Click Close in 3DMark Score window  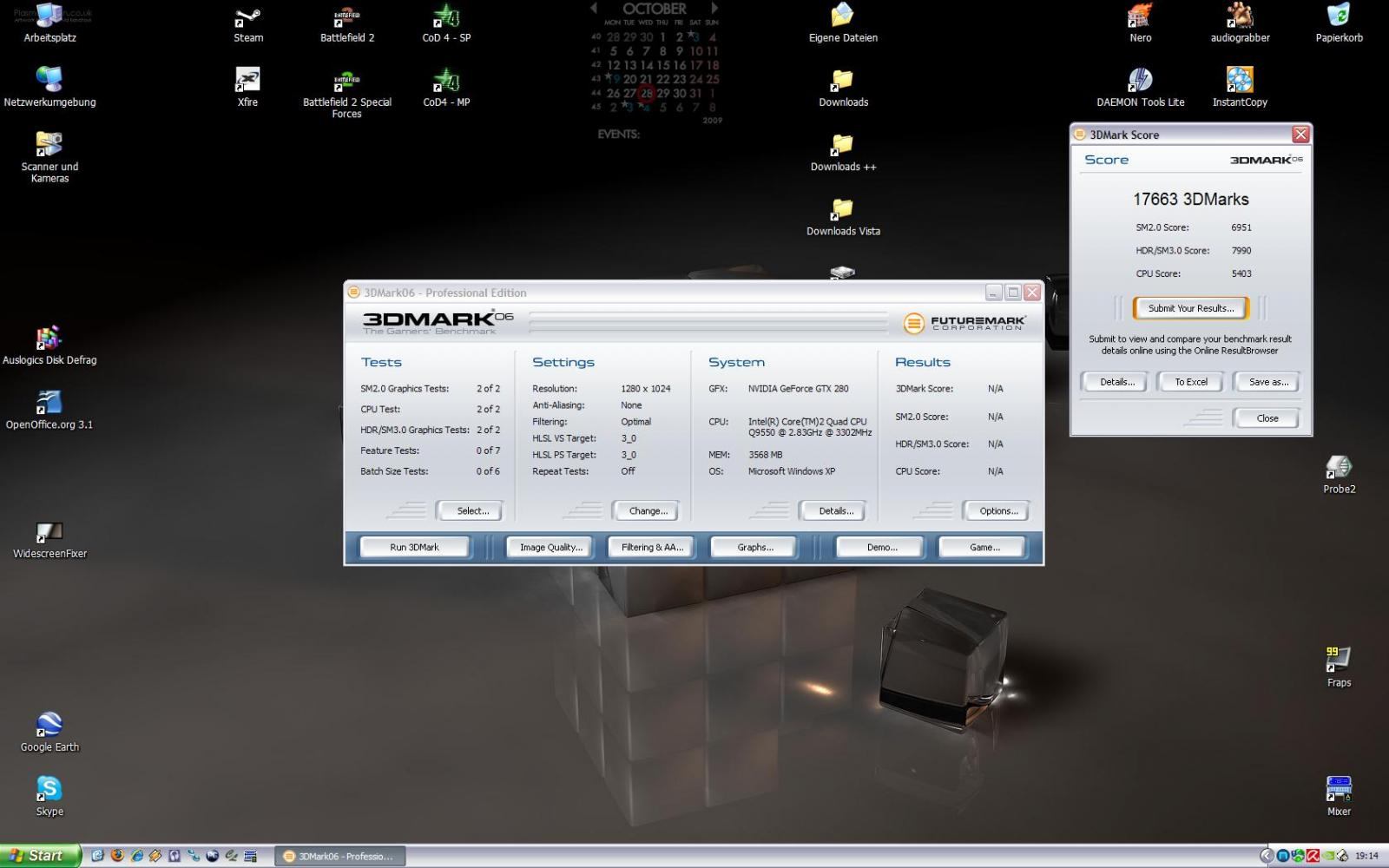pos(1267,418)
